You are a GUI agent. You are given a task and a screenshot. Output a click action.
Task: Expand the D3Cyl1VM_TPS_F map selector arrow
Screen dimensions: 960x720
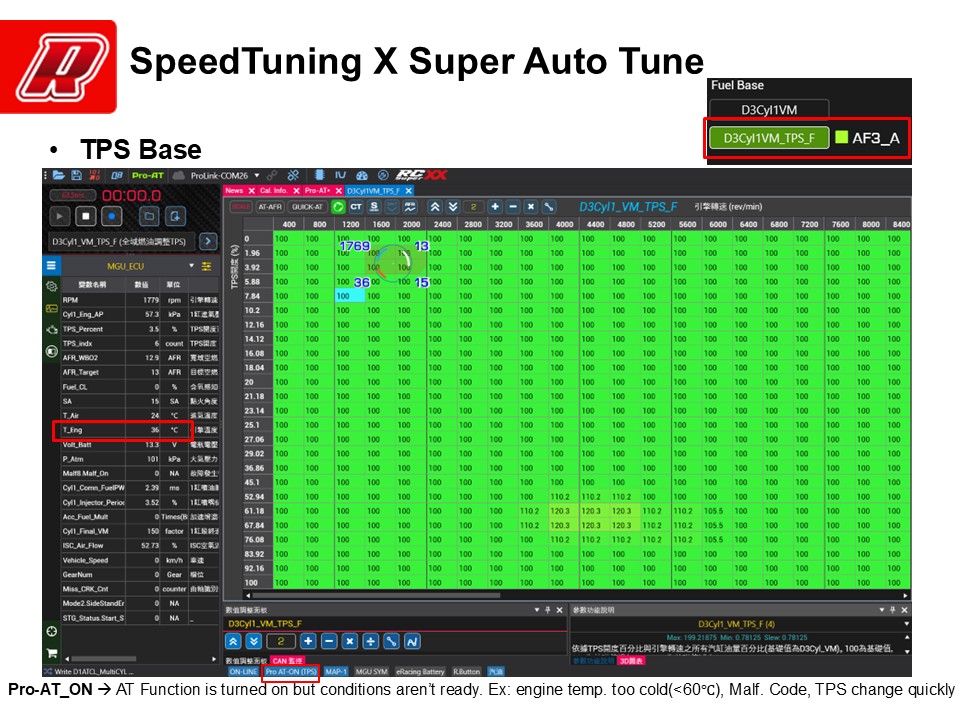(208, 241)
